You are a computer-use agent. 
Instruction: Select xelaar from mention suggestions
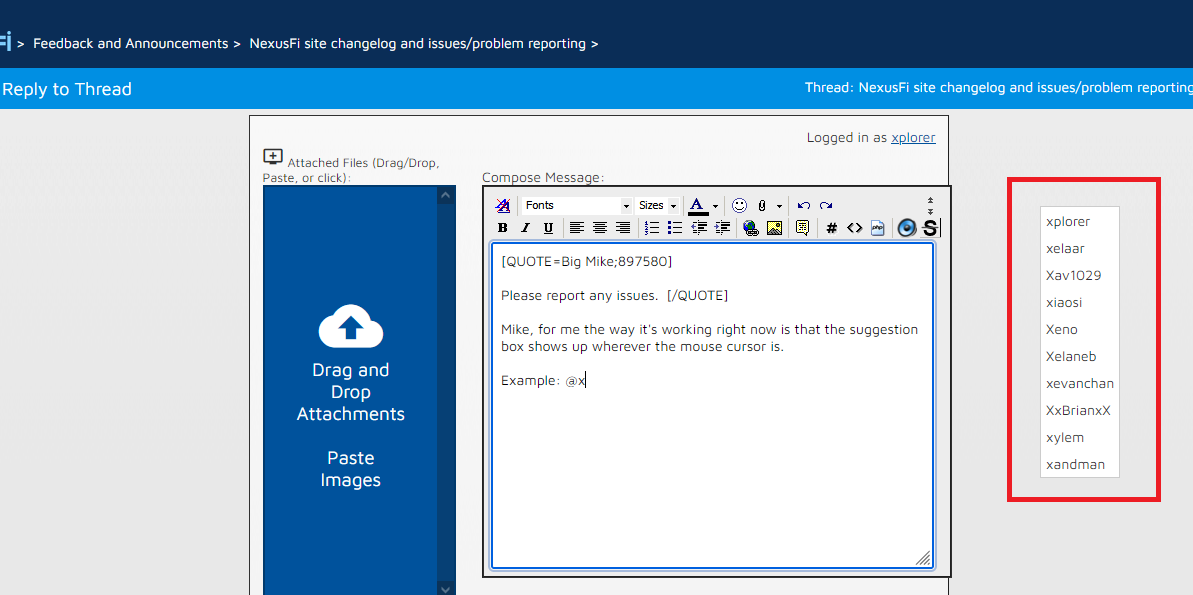tap(1080, 248)
